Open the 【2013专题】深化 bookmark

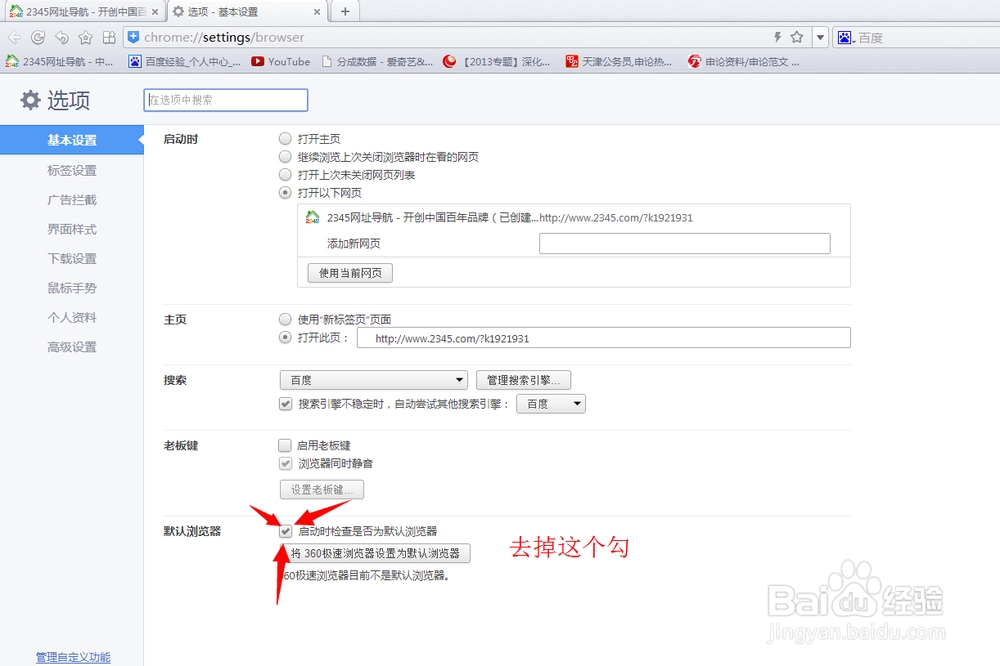[x=496, y=61]
